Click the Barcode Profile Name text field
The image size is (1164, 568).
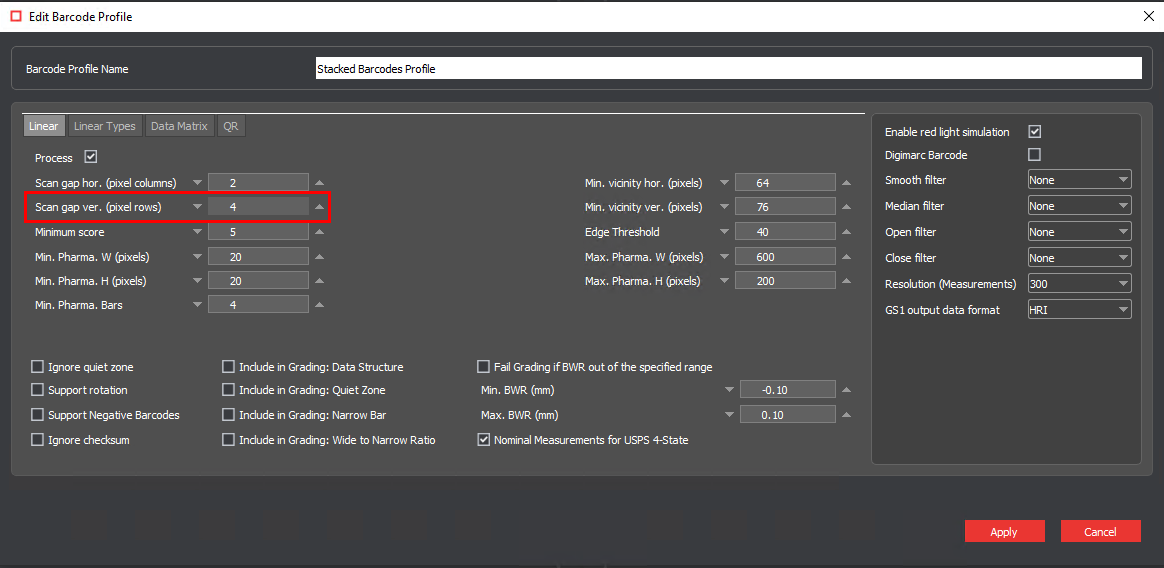tap(727, 69)
